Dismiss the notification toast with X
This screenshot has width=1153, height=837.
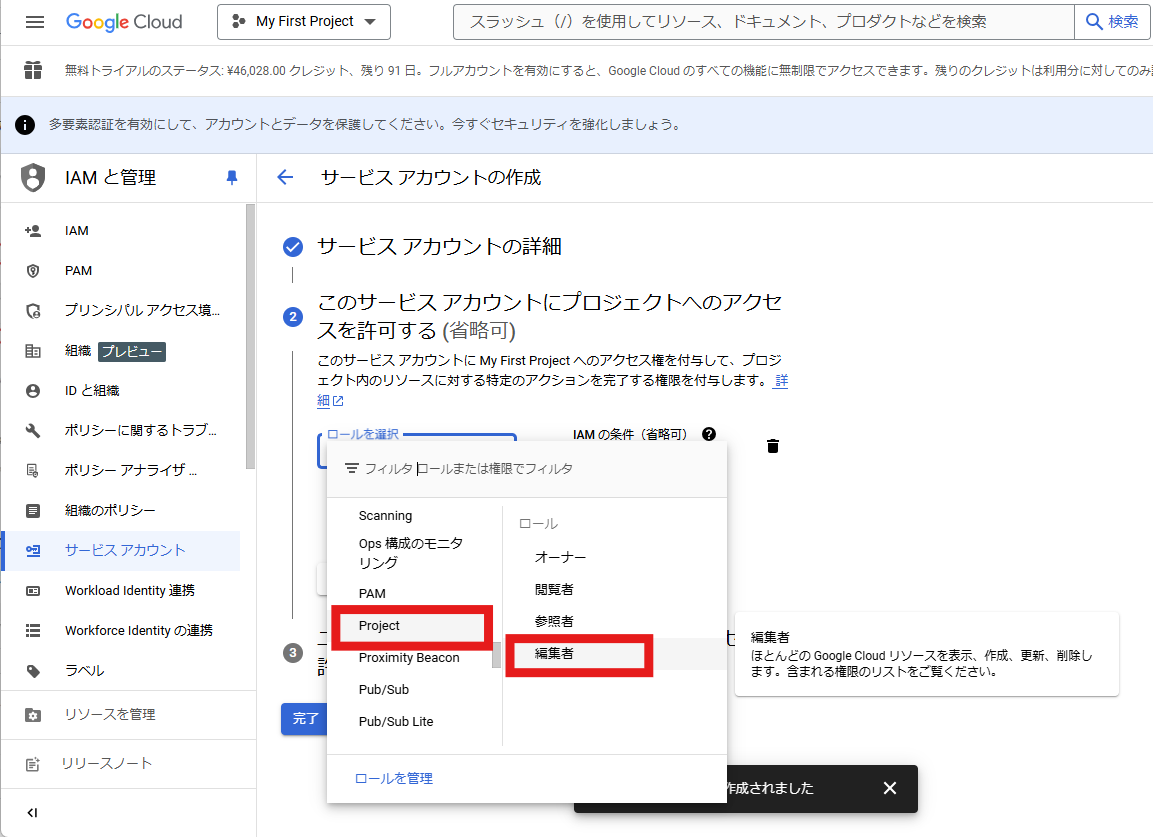890,788
